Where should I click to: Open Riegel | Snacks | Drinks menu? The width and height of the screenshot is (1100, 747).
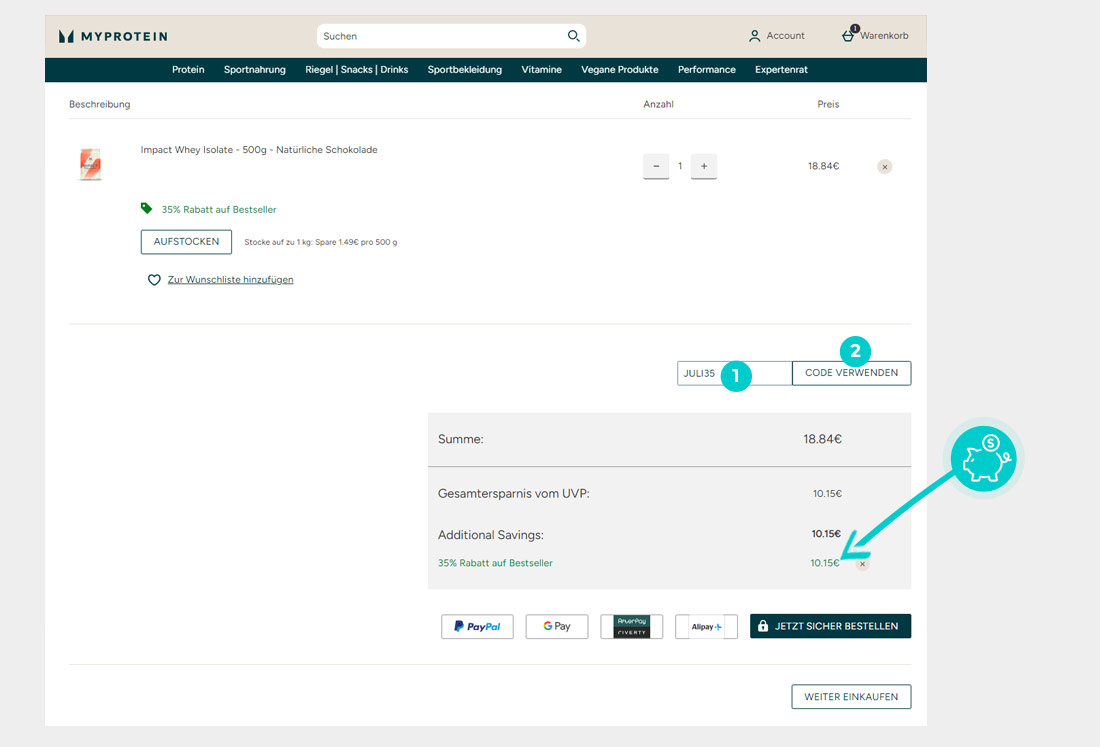(356, 69)
